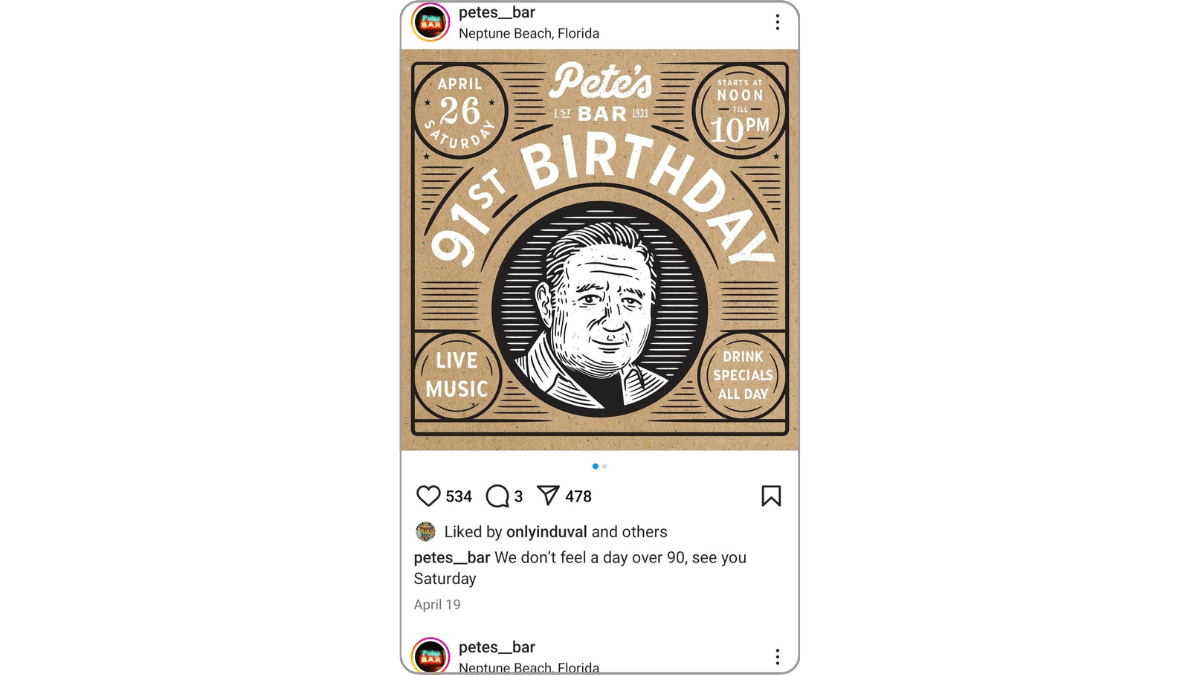Share the post using the paper plane icon
1200x675 pixels.
[x=548, y=496]
